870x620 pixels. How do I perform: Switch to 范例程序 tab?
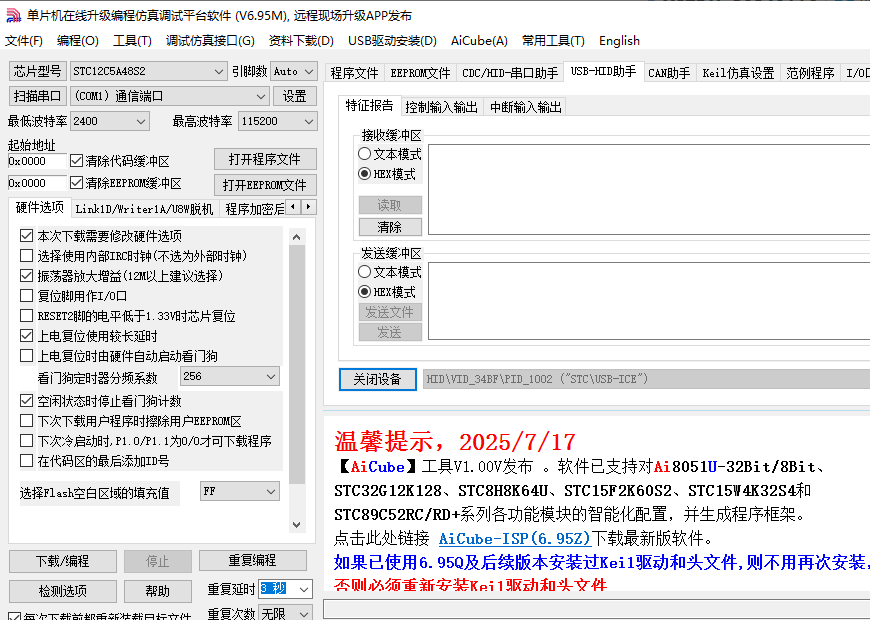point(810,73)
